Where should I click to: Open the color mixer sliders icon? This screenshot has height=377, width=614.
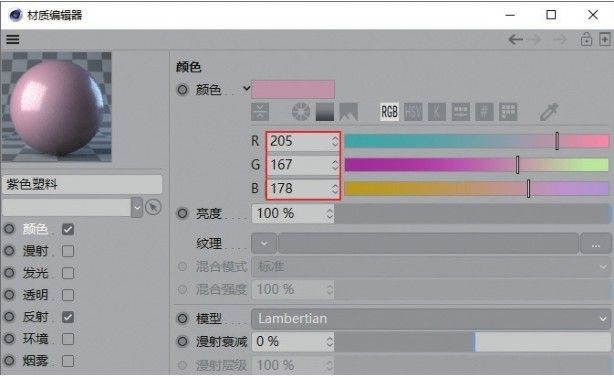tap(460, 112)
